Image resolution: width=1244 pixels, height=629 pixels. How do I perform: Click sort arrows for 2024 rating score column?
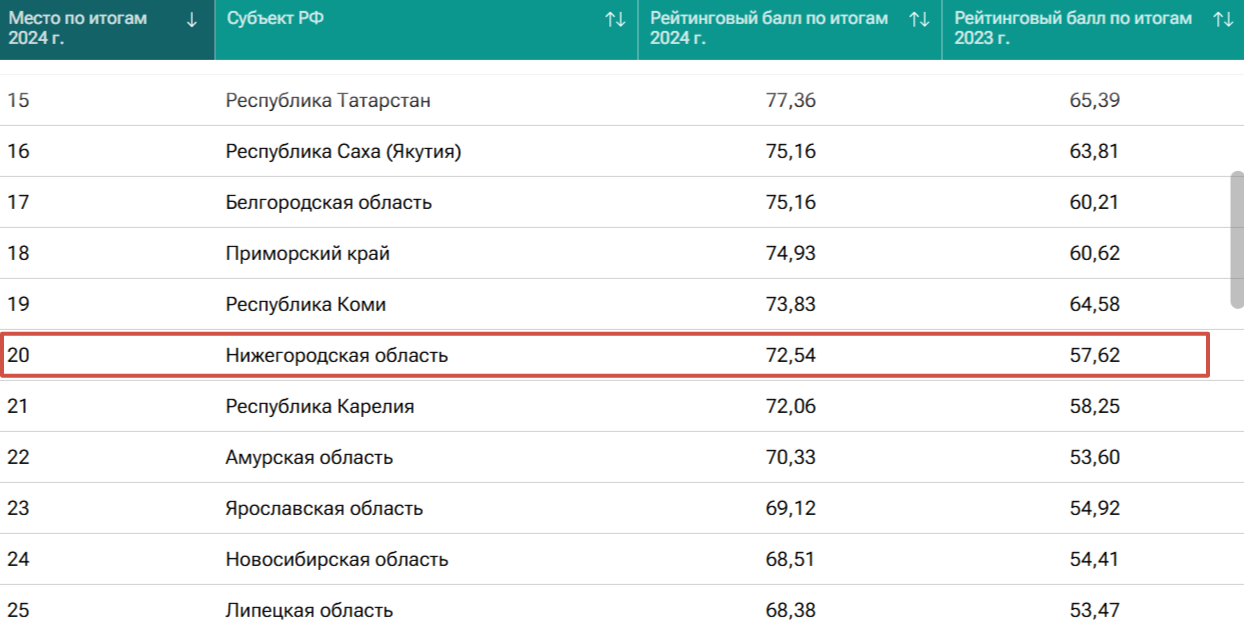(x=919, y=19)
